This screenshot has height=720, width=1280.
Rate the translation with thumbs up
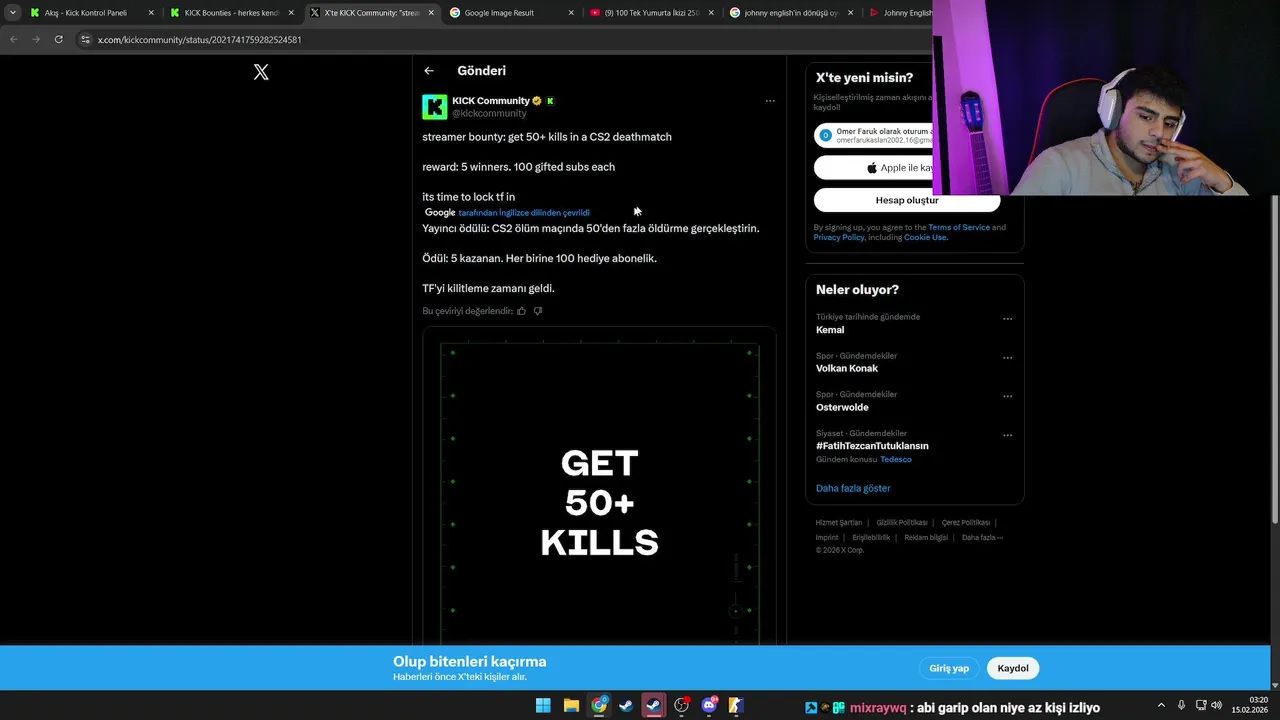(521, 311)
